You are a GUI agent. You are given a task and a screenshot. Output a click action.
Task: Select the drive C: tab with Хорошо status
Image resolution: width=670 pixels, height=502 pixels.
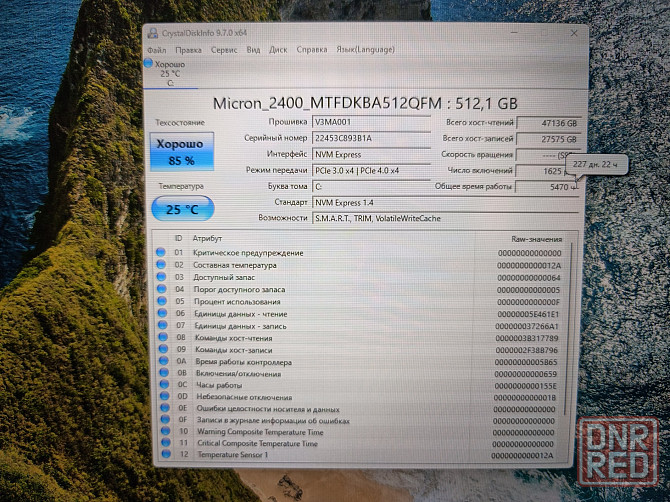click(170, 74)
